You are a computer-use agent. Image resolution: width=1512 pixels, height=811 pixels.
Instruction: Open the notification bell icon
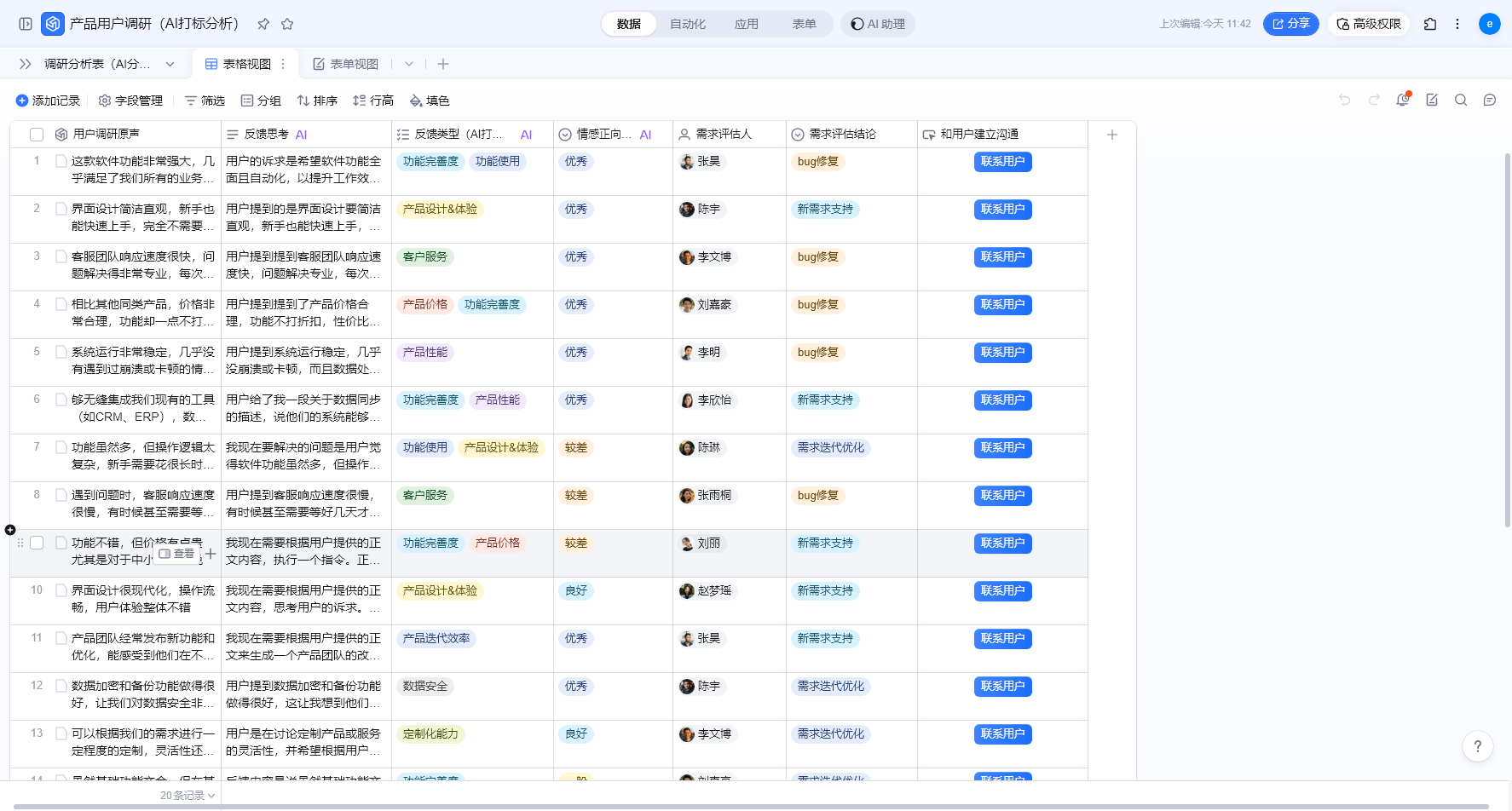(1402, 101)
